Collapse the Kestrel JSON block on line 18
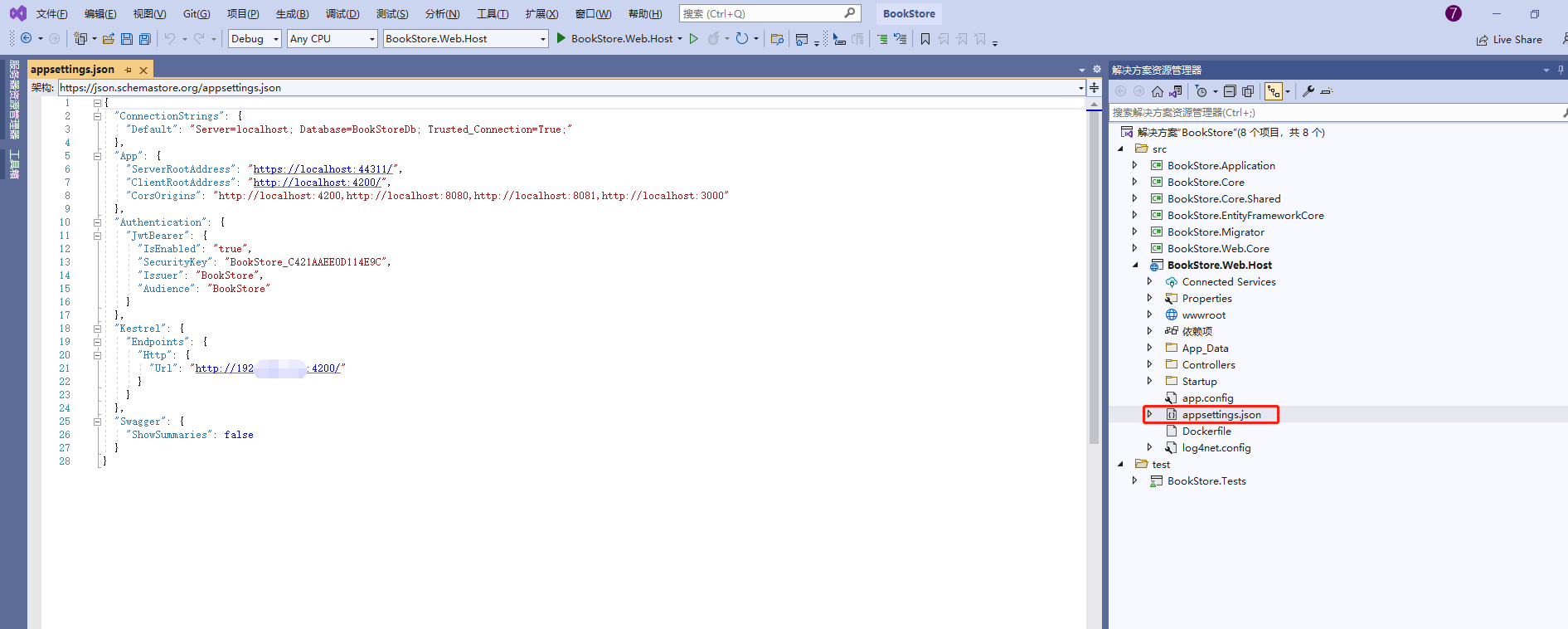 click(97, 329)
